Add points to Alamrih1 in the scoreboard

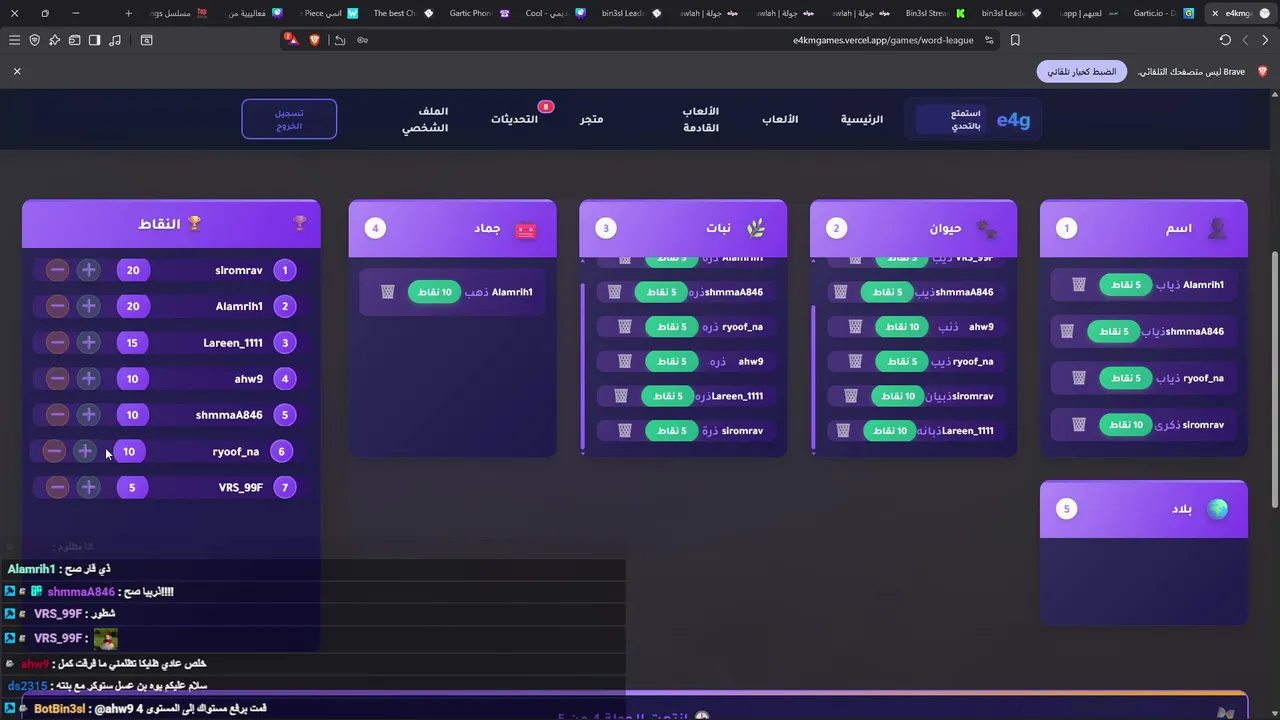[x=89, y=306]
